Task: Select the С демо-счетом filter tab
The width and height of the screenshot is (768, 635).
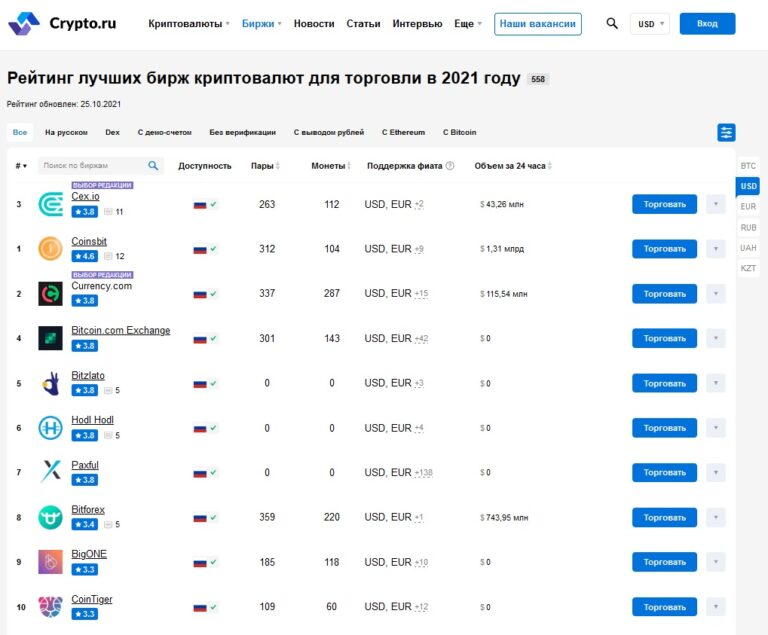Action: point(165,132)
